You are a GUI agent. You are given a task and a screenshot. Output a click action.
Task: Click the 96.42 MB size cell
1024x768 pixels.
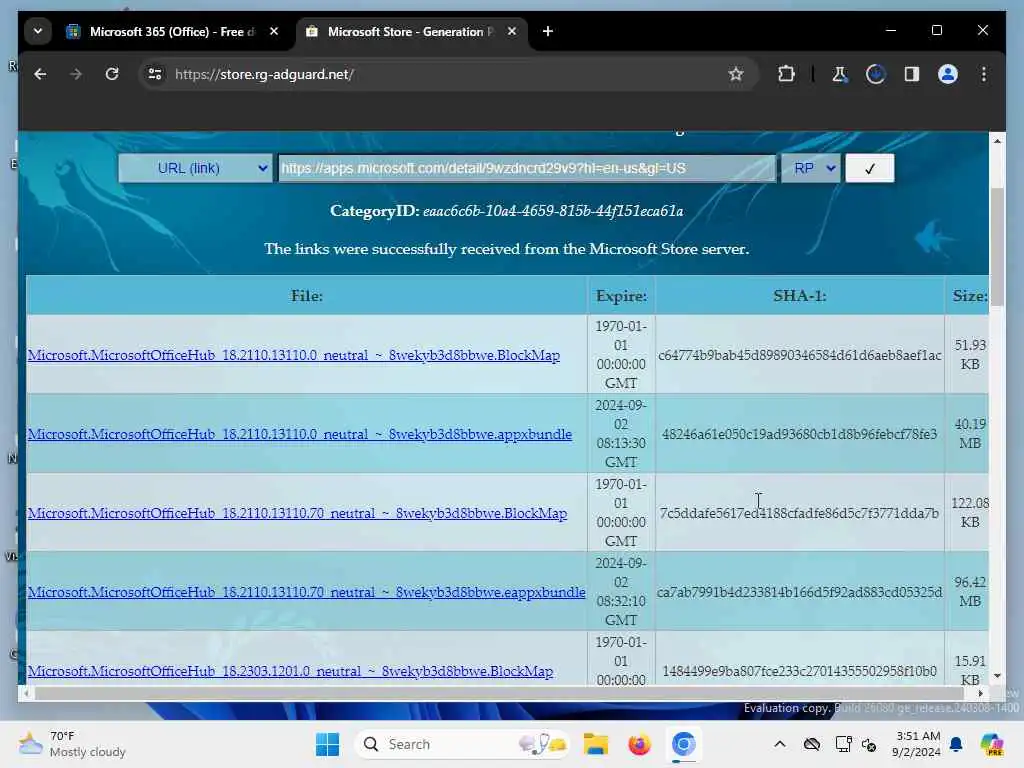coord(970,592)
